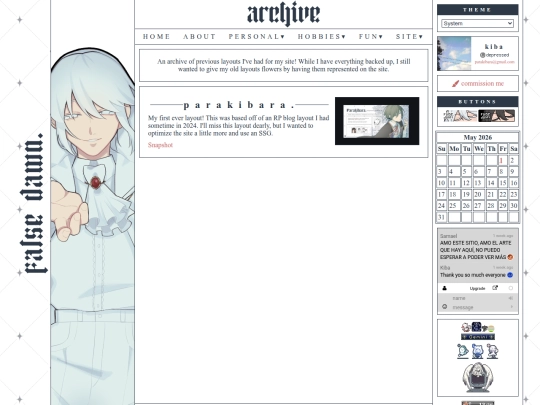Click the light white-haired site button
Image resolution: width=540 pixels, height=405 pixels.
(460, 116)
